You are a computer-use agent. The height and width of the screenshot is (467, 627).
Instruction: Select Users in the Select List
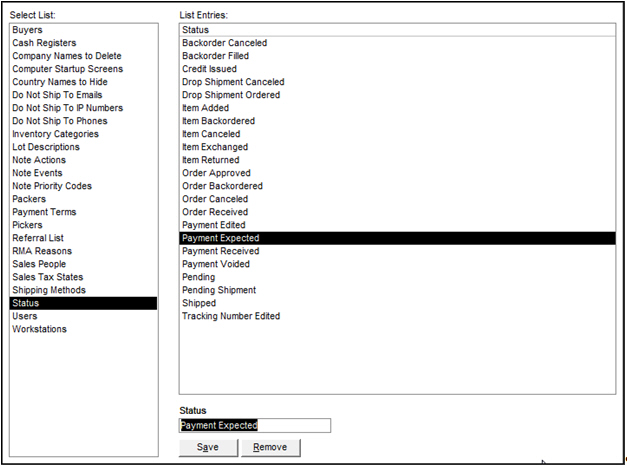[25, 316]
